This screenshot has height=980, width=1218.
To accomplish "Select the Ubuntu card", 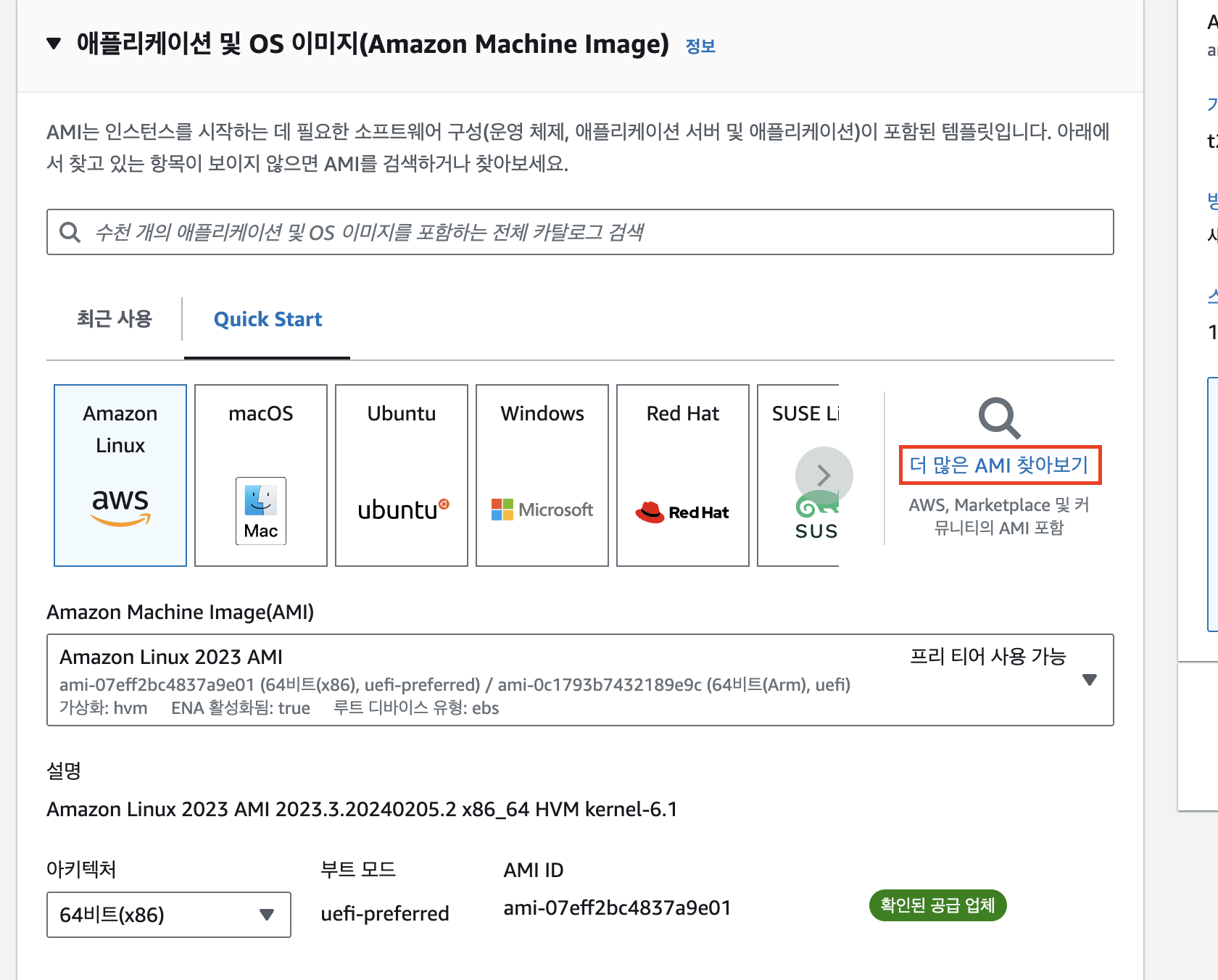I will (x=402, y=476).
